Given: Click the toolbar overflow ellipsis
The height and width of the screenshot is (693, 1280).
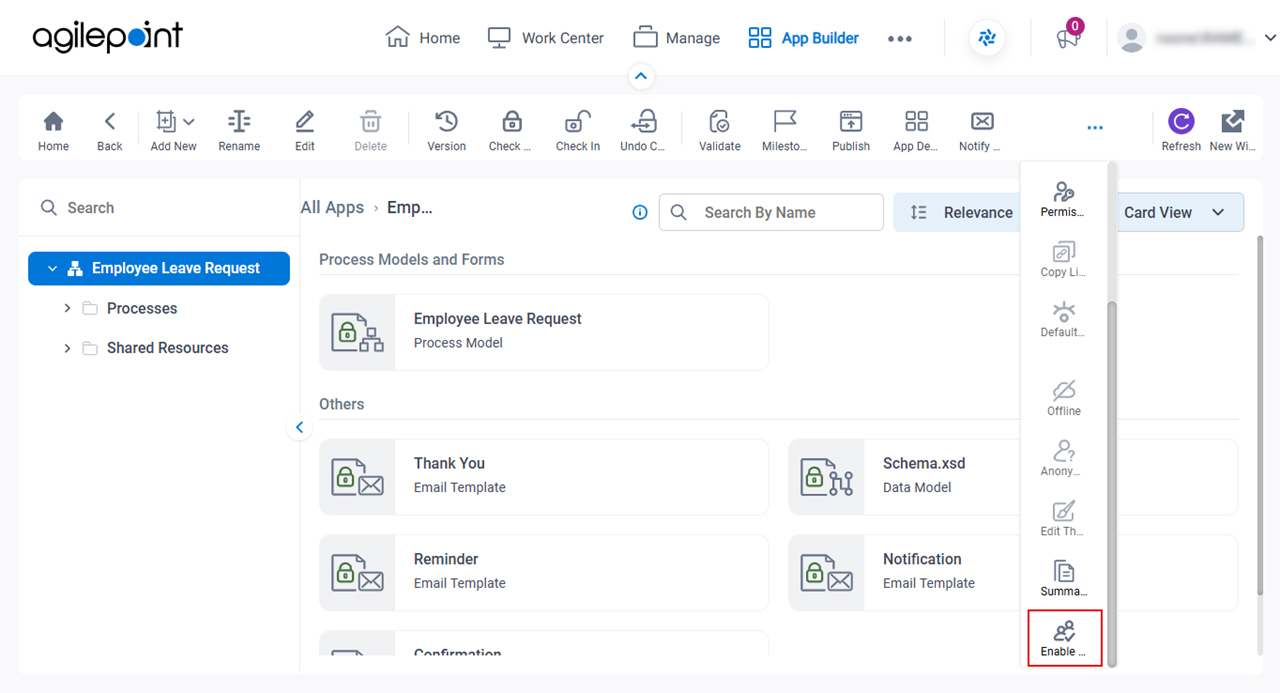Looking at the screenshot, I should [x=1095, y=128].
